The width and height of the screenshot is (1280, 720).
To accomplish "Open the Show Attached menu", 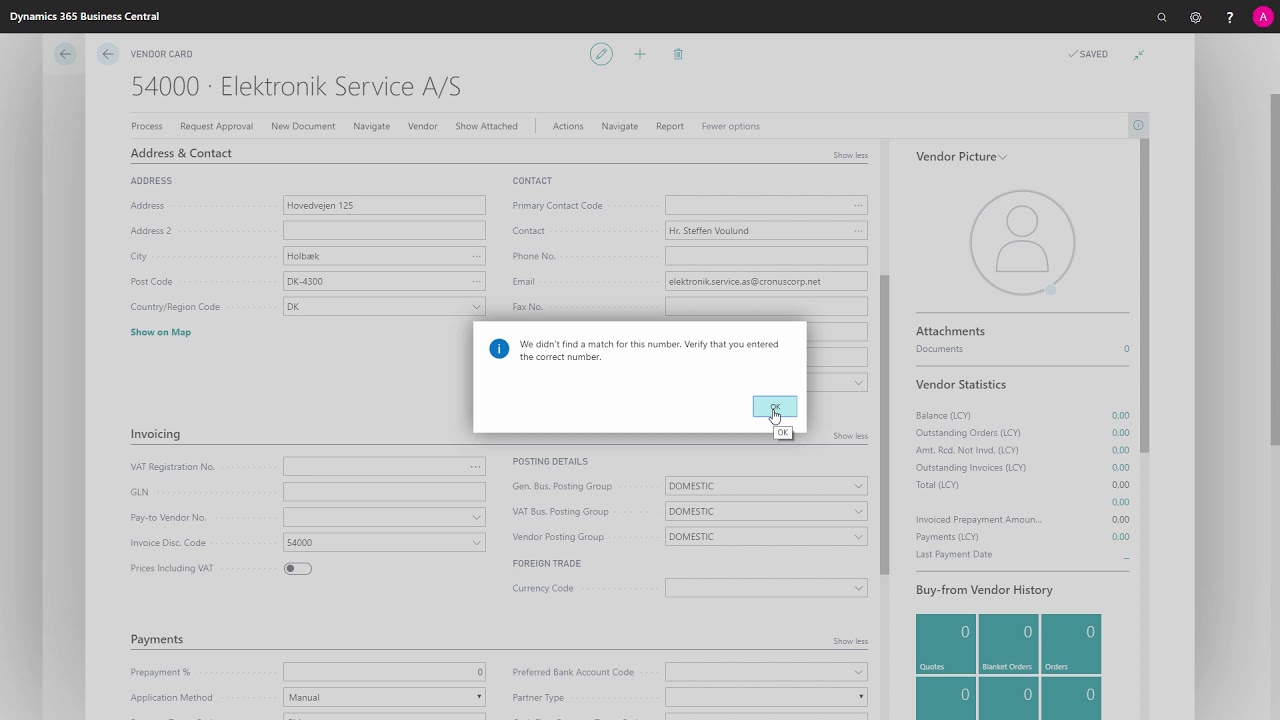I will point(486,126).
